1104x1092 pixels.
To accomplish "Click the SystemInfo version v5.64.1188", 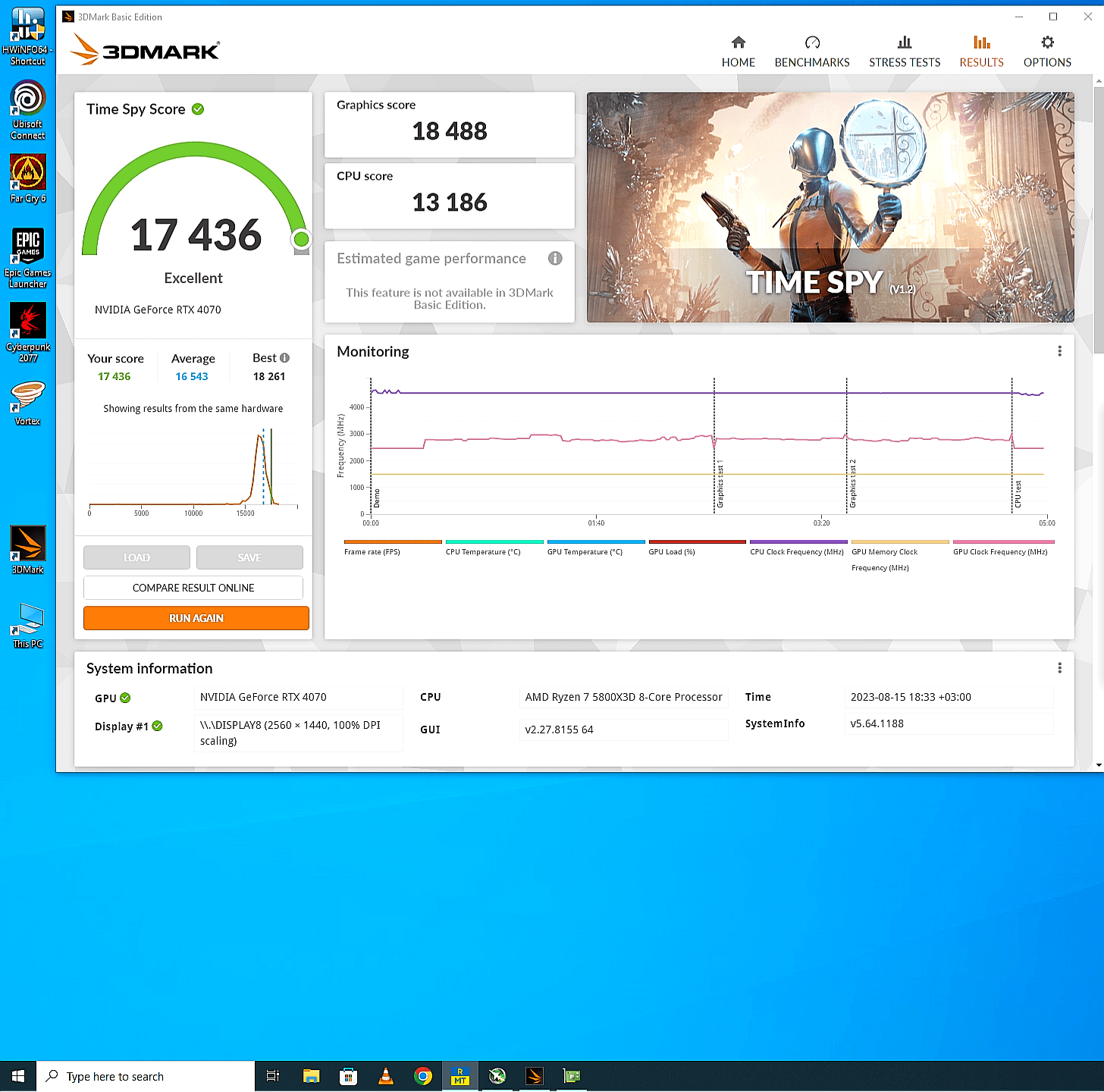I will pyautogui.click(x=949, y=723).
